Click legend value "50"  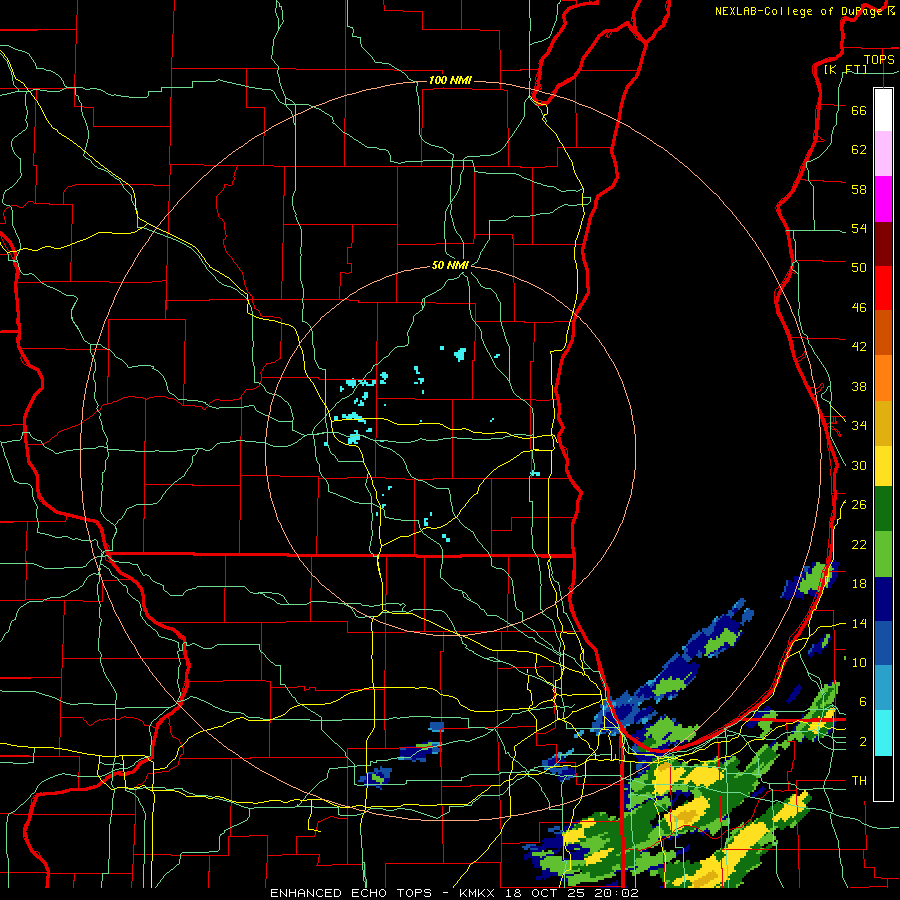coord(859,267)
